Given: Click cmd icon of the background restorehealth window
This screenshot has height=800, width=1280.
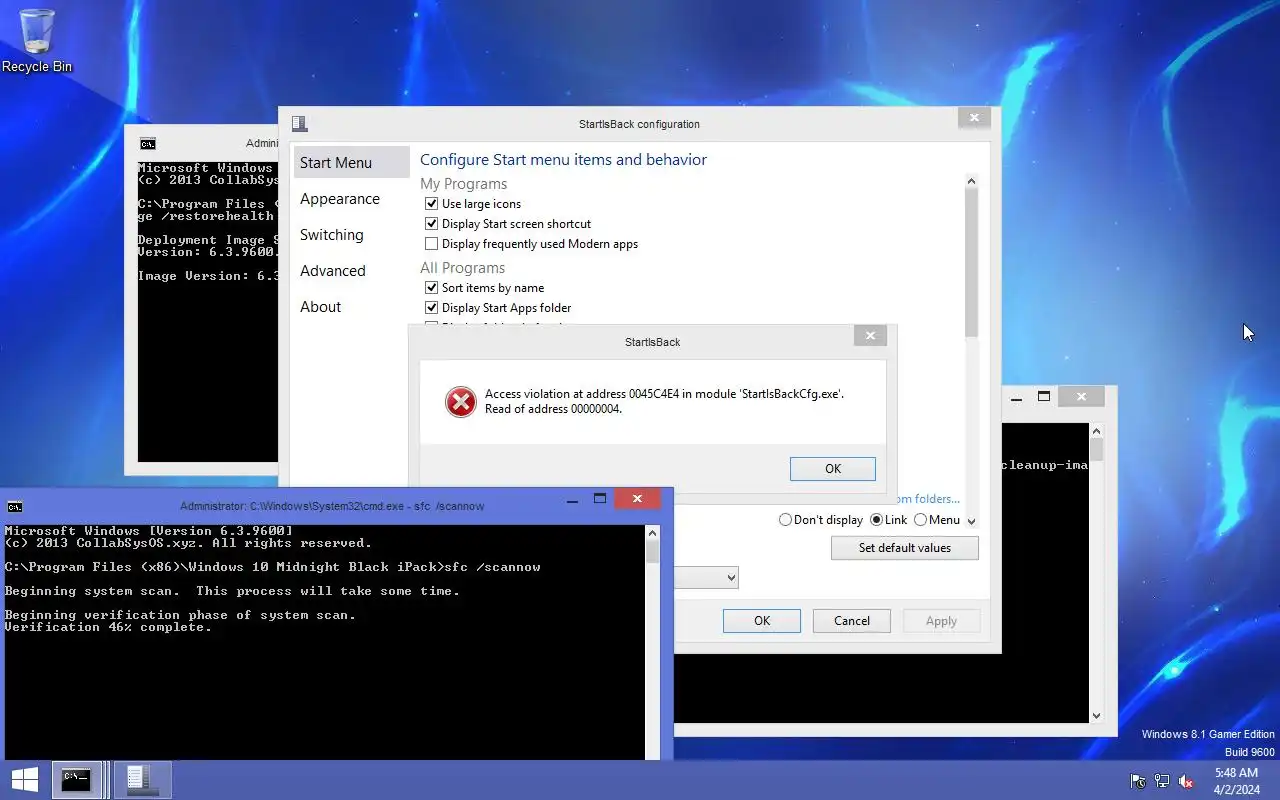Looking at the screenshot, I should pos(148,143).
